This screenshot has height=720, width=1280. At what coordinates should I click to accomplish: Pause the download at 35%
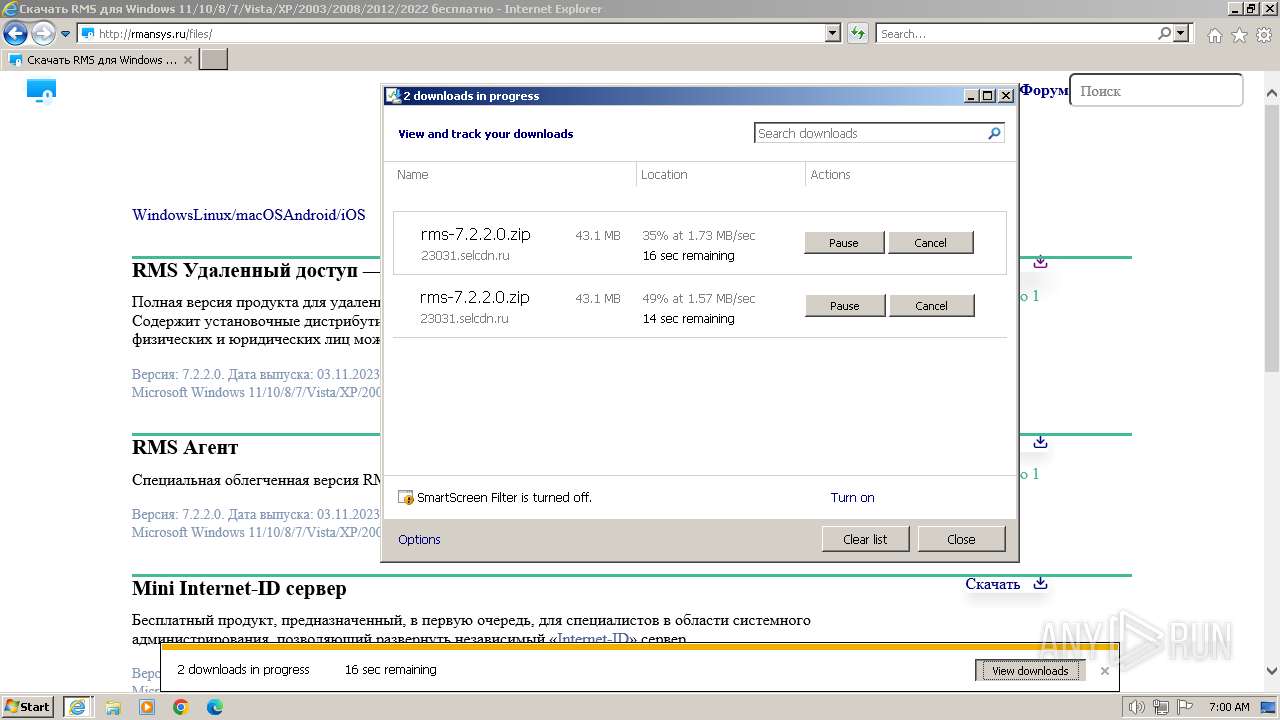pyautogui.click(x=844, y=242)
